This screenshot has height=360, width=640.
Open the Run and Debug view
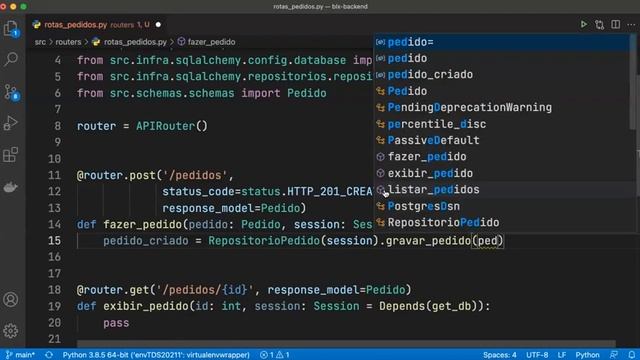coord(11,123)
